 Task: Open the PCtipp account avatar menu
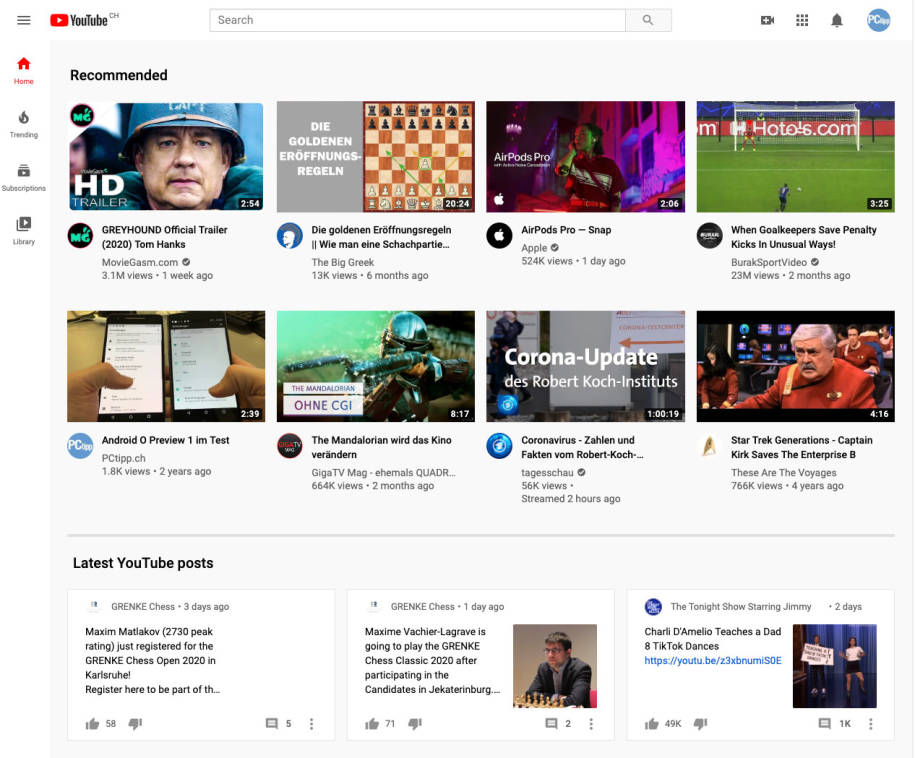(x=878, y=20)
